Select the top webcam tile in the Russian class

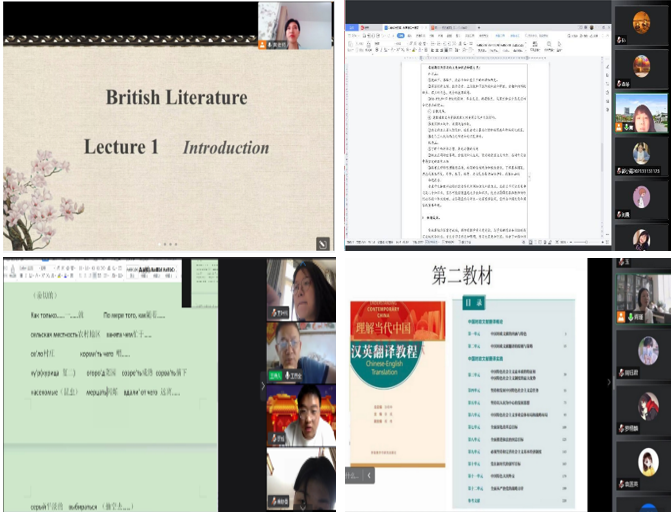300,290
